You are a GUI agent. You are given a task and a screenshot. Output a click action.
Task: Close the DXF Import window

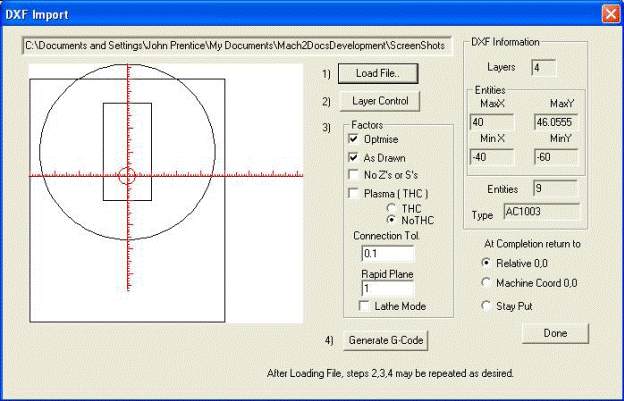coord(610,14)
